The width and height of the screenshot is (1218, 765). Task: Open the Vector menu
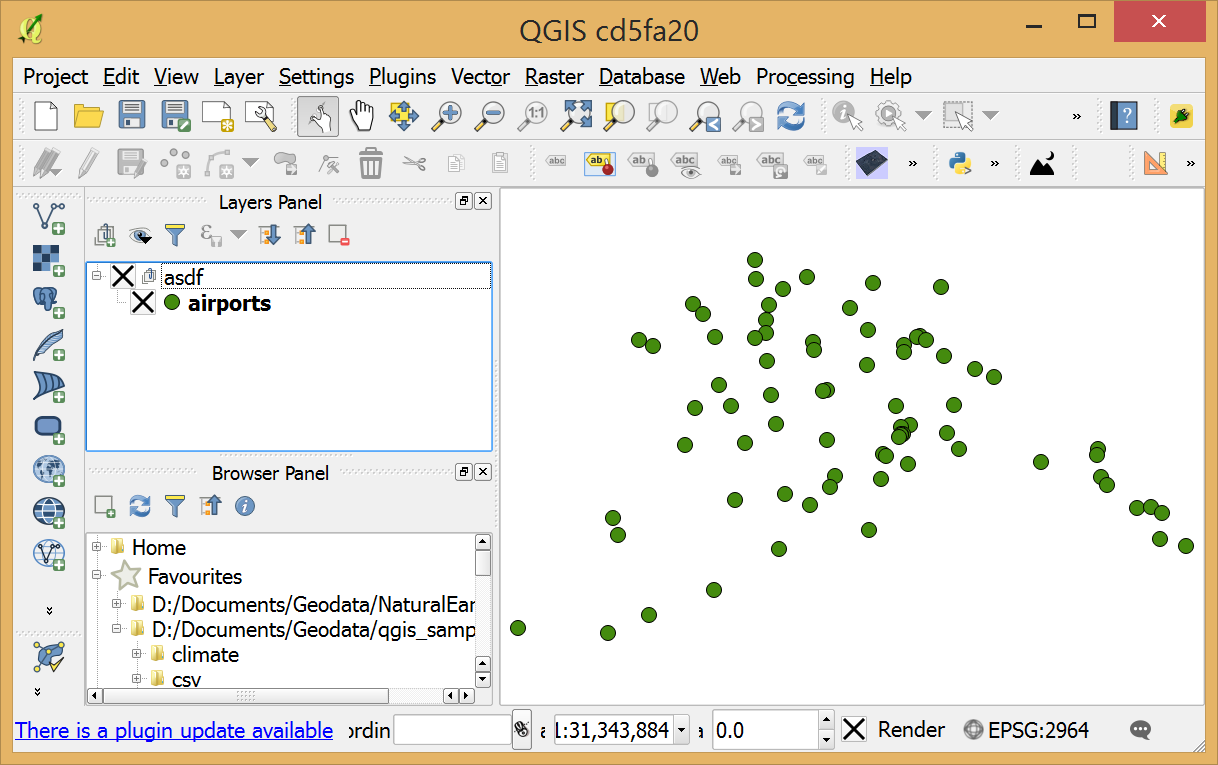pos(480,77)
